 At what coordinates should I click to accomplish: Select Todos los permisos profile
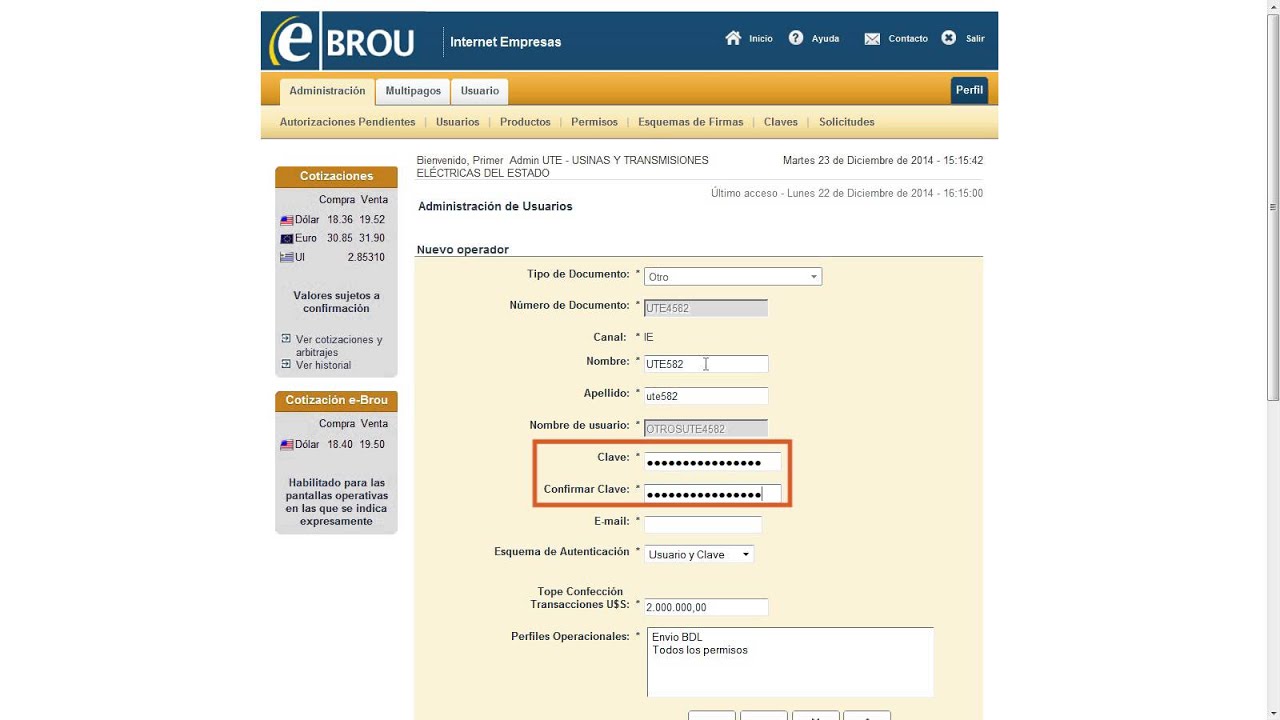point(700,650)
